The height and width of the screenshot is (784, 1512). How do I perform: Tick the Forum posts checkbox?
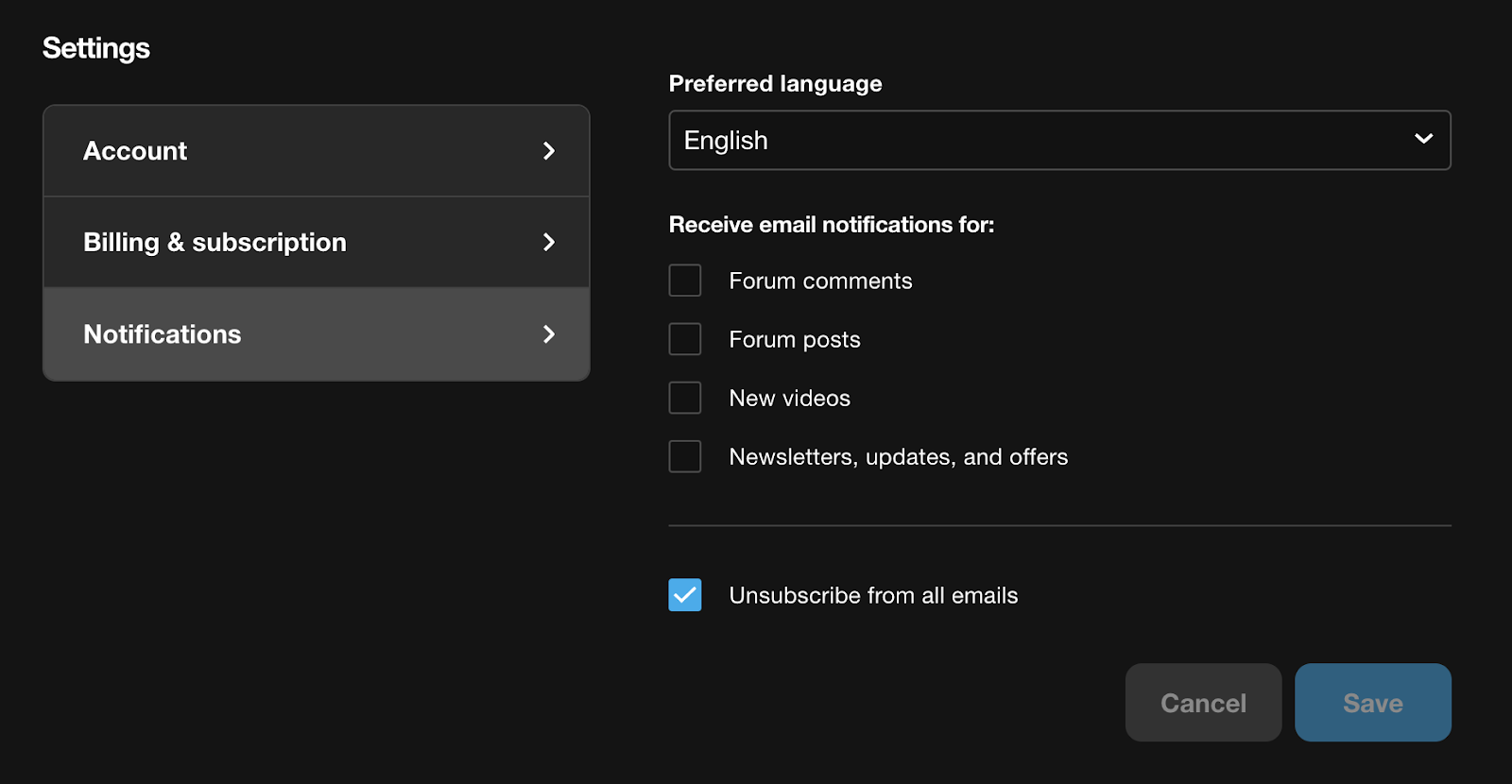tap(685, 339)
